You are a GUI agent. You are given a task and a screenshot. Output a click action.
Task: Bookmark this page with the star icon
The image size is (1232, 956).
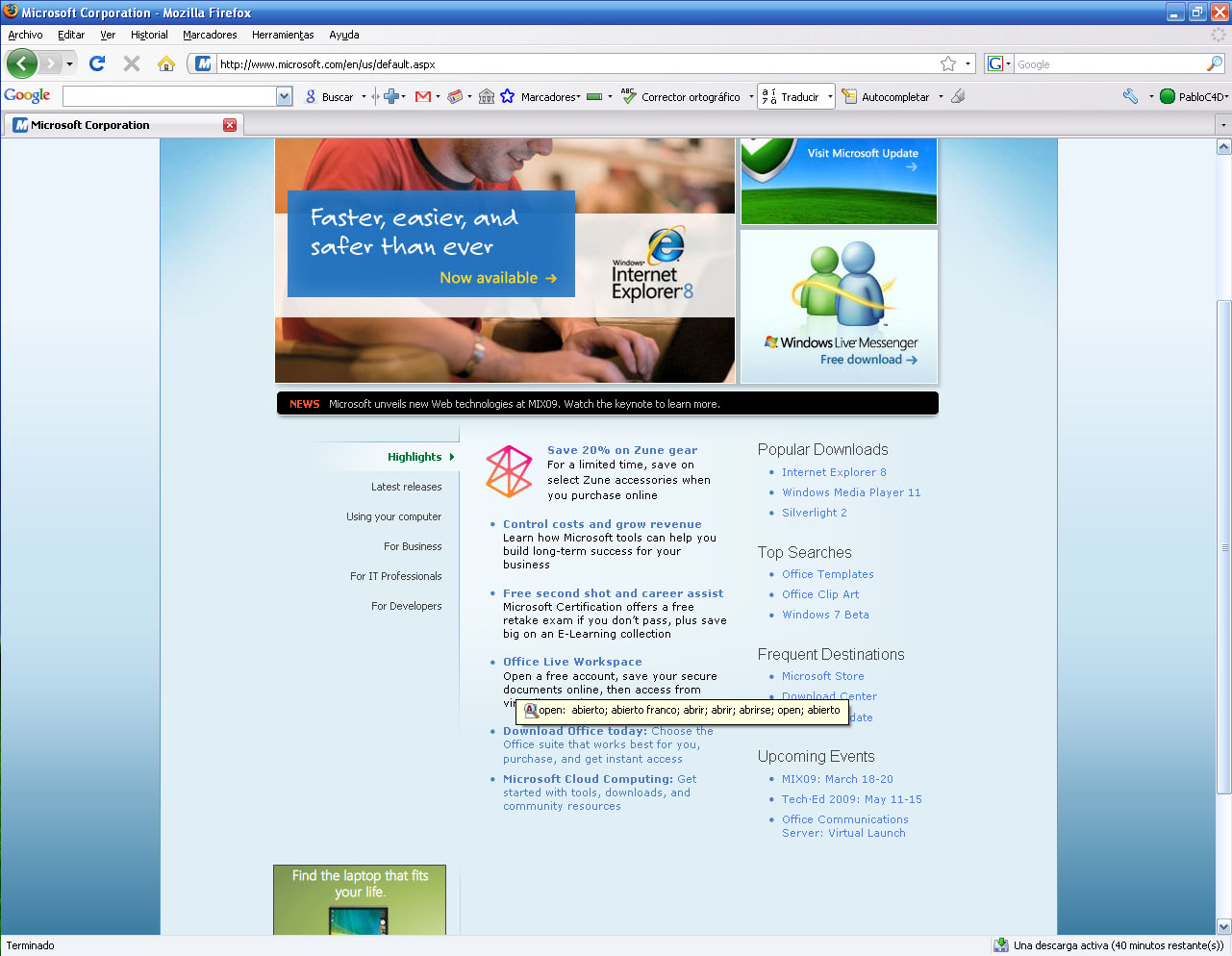948,63
